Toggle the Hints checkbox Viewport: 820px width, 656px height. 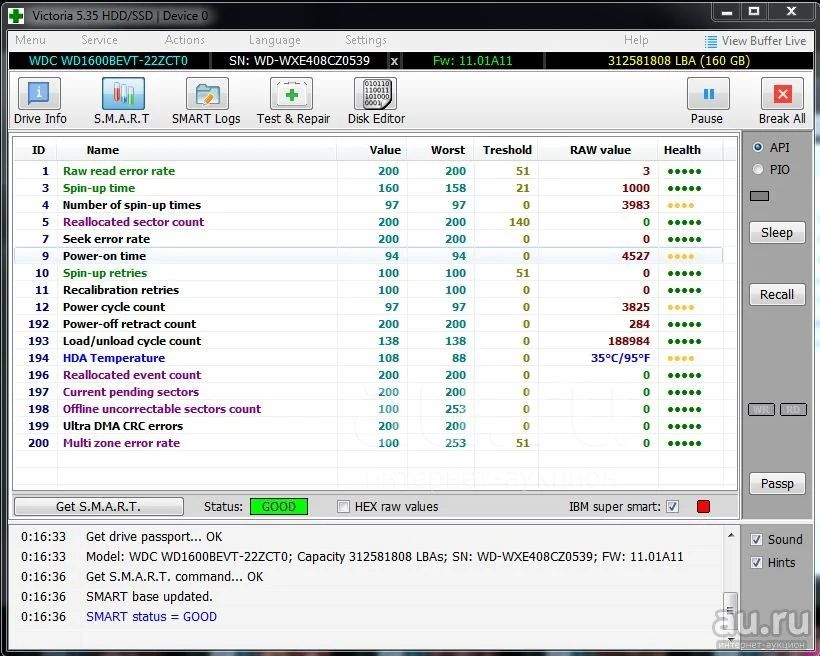[x=756, y=562]
